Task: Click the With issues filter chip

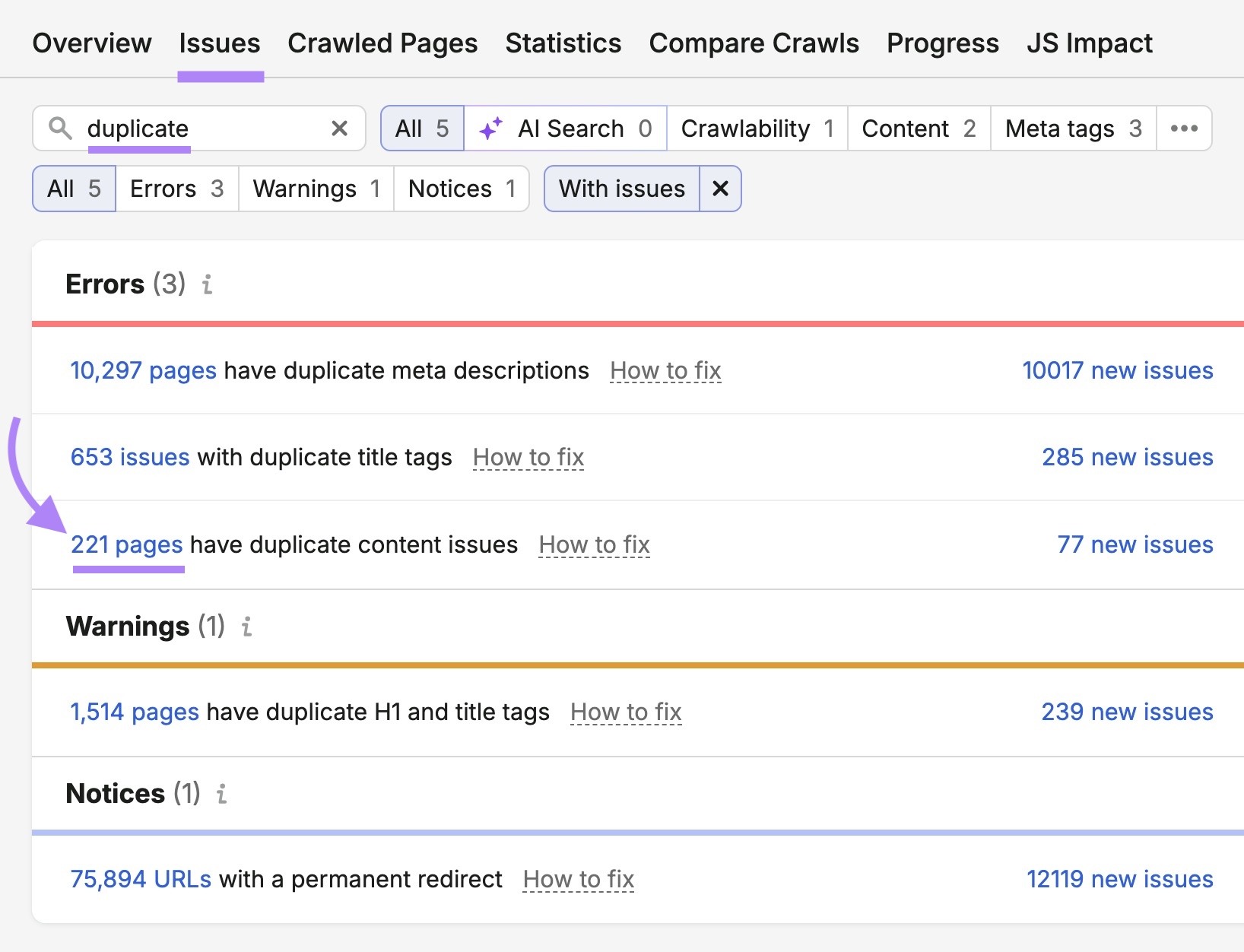Action: 622,189
